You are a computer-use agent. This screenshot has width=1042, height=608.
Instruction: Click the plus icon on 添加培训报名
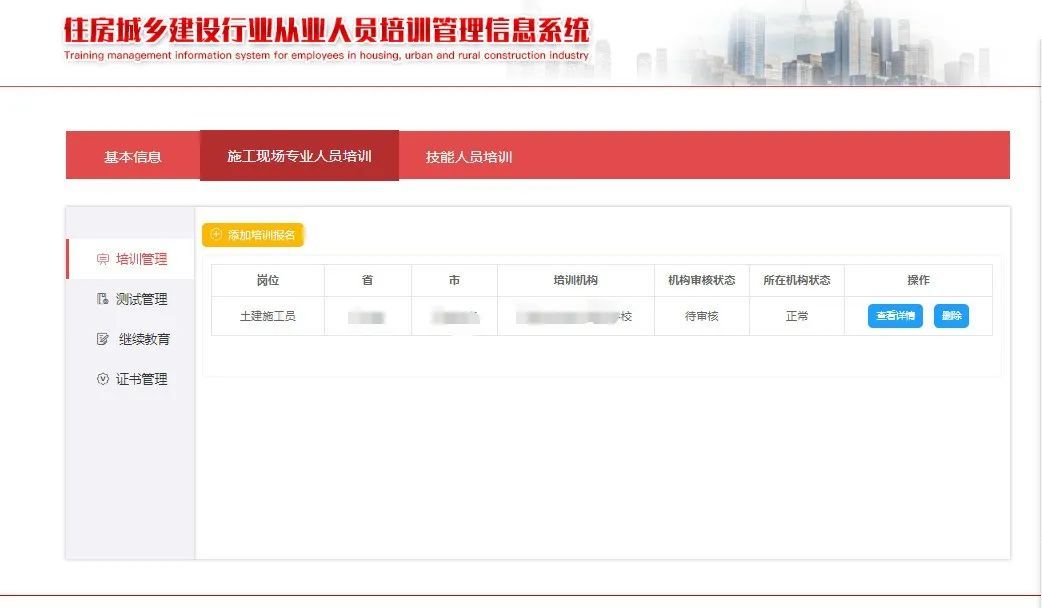(216, 235)
